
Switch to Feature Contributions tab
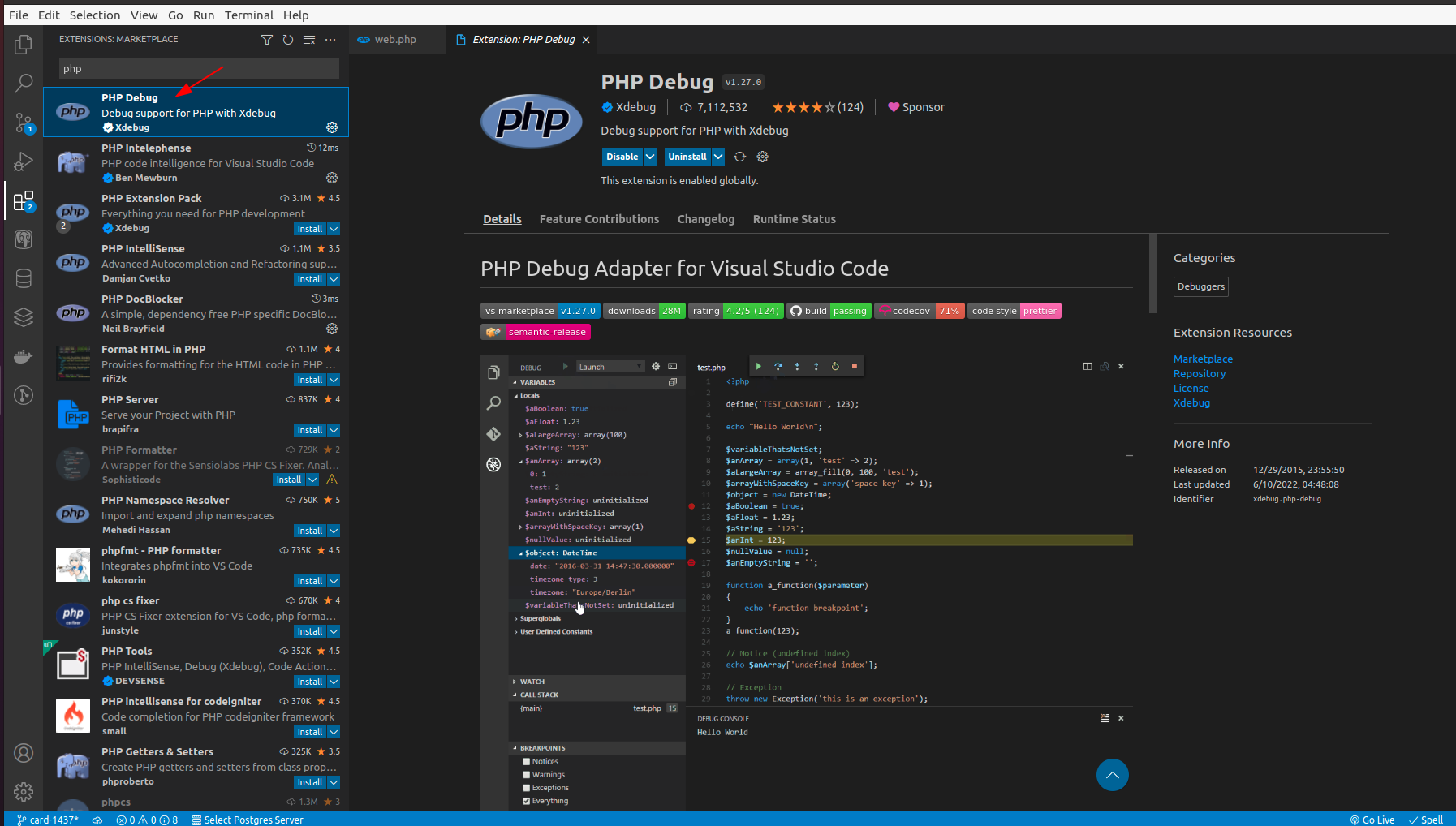(599, 219)
